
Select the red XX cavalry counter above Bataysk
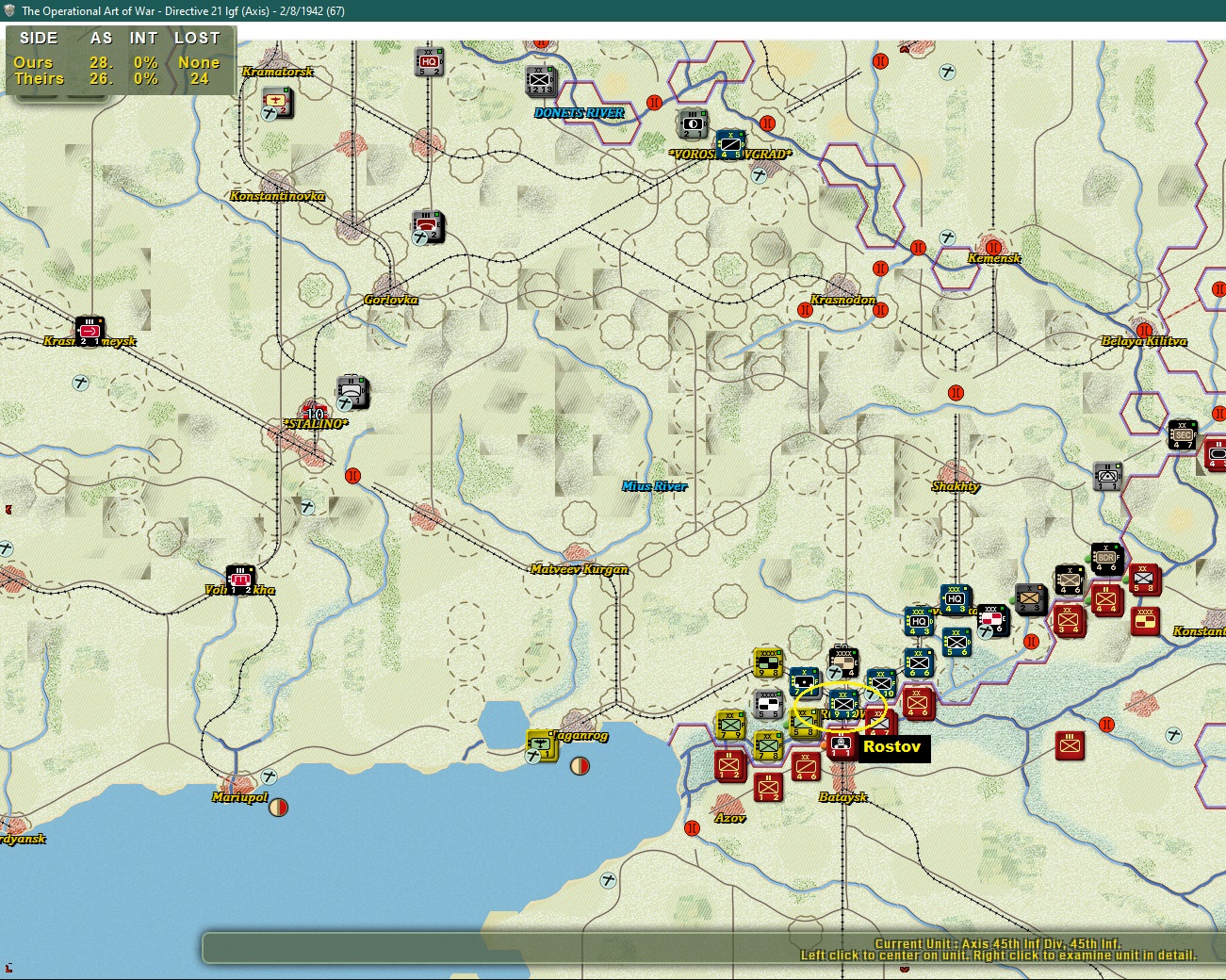pyautogui.click(x=806, y=764)
